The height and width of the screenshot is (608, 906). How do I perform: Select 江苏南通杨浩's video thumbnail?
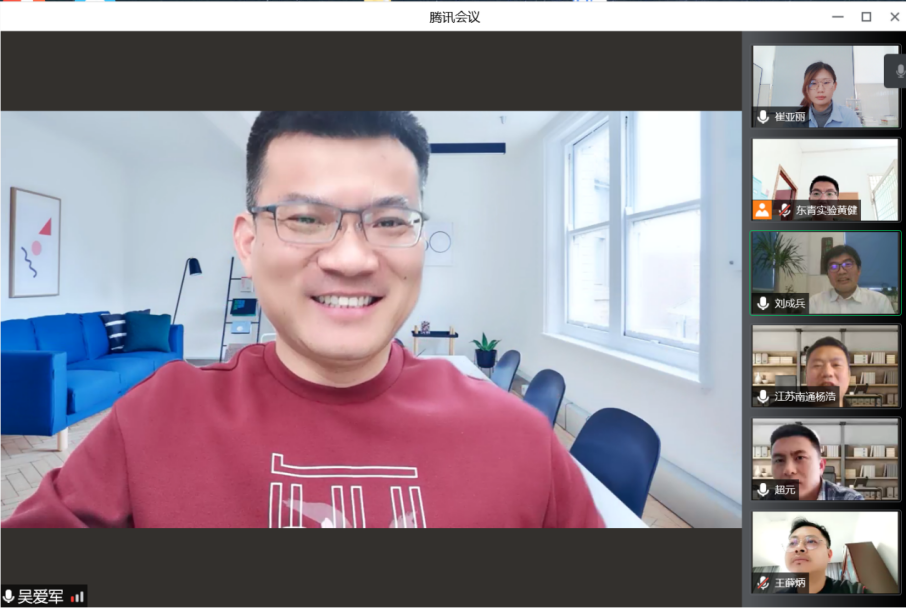pos(826,366)
